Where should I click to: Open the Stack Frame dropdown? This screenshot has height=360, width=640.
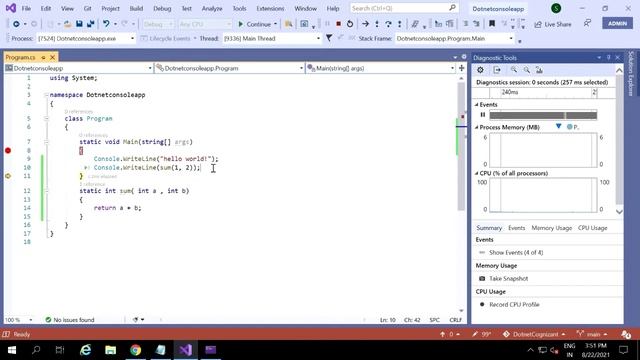(x=511, y=38)
